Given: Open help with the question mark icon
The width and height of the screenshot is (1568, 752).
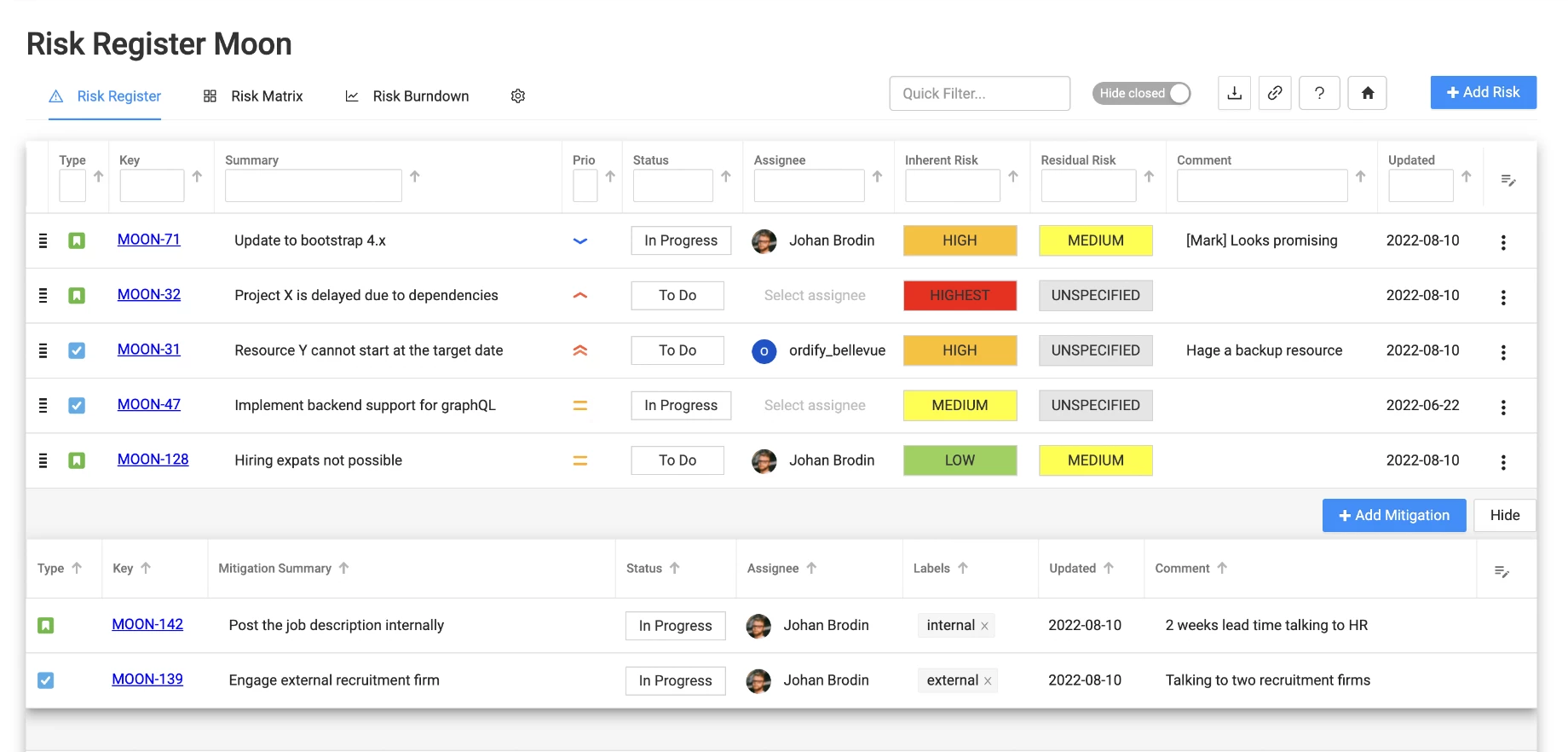Looking at the screenshot, I should pyautogui.click(x=1319, y=93).
